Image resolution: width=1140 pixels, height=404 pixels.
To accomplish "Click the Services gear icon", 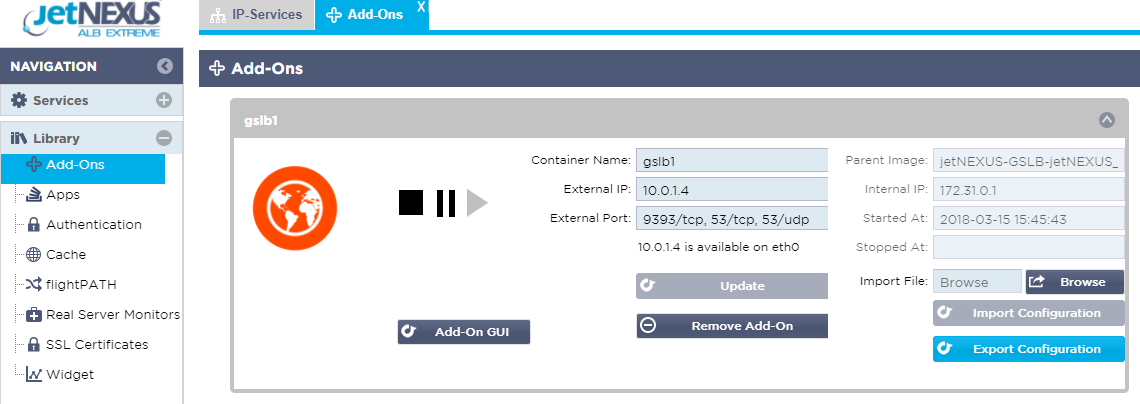I will 19,100.
